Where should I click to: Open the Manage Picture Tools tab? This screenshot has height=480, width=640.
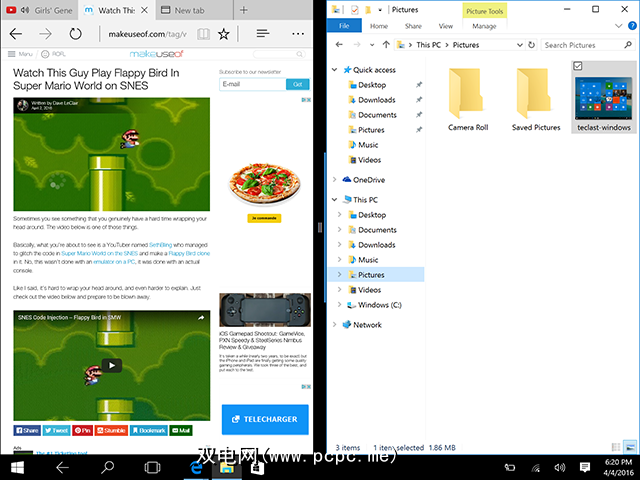pyautogui.click(x=484, y=26)
